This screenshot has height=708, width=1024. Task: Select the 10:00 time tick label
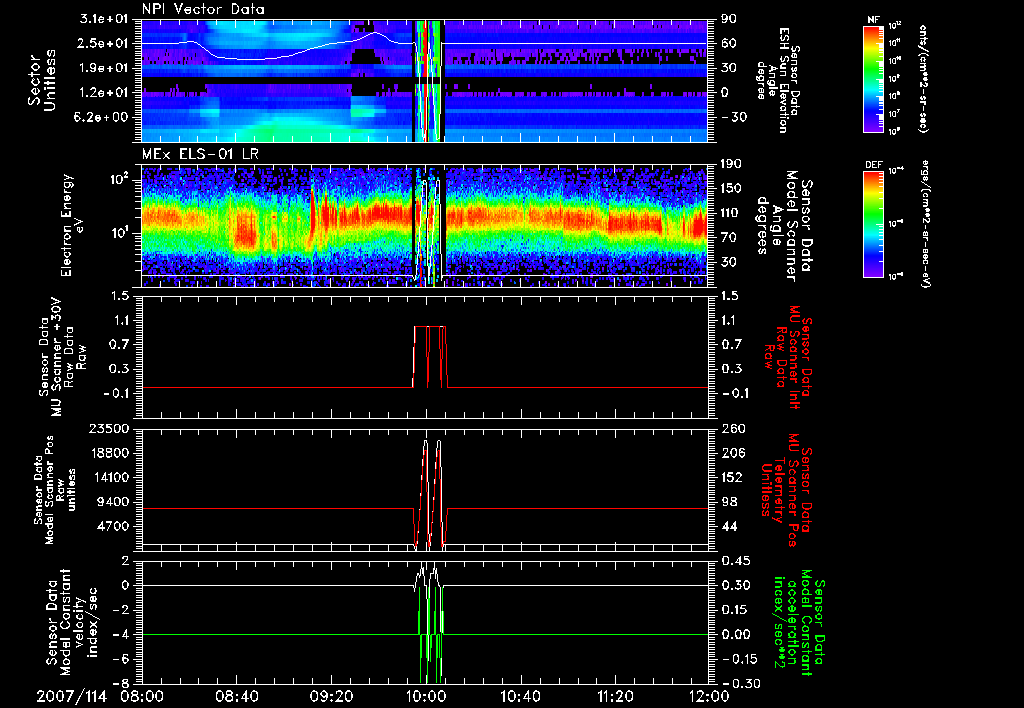pyautogui.click(x=426, y=696)
